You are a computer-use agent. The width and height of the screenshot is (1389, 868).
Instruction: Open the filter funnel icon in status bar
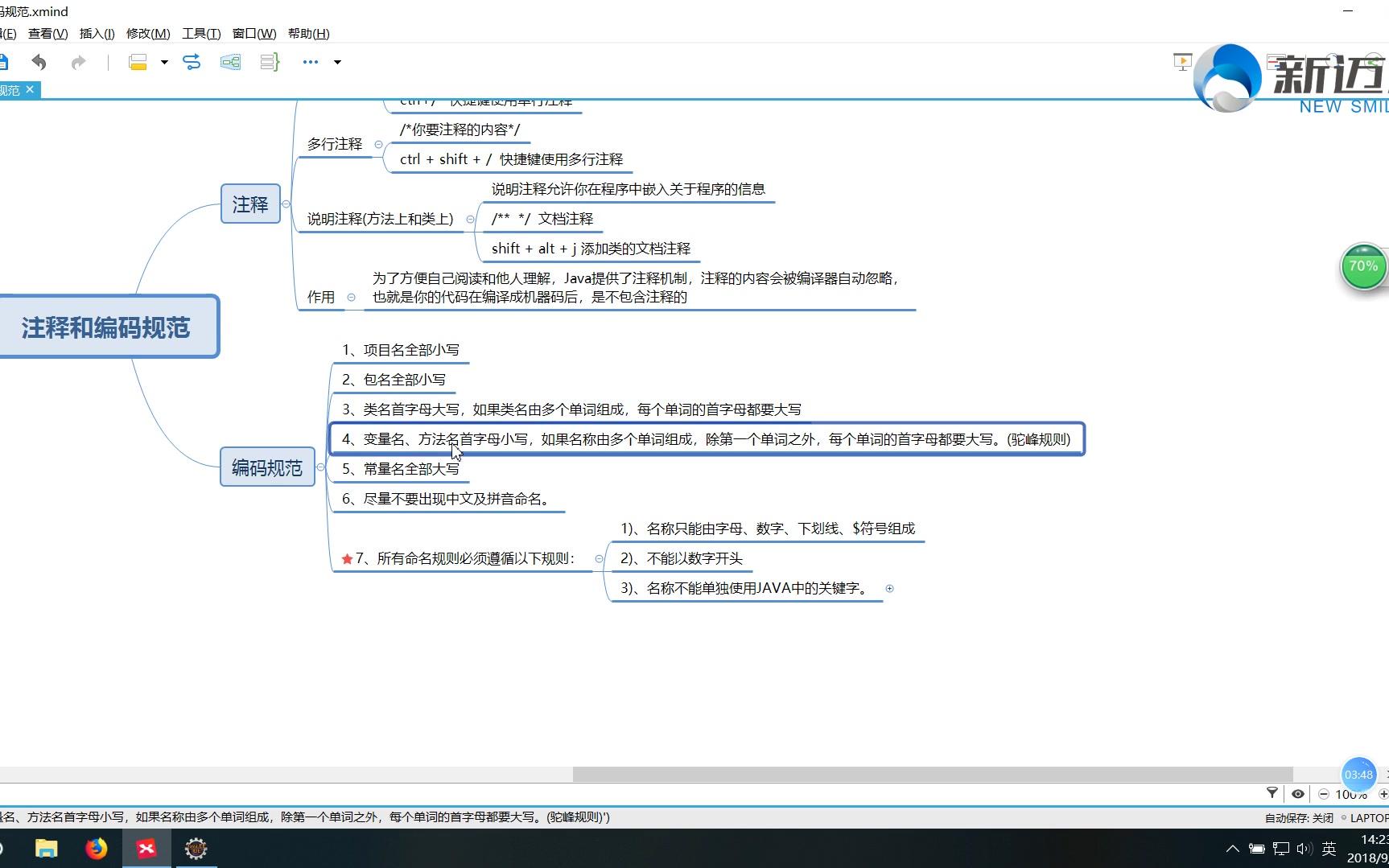click(x=1272, y=793)
